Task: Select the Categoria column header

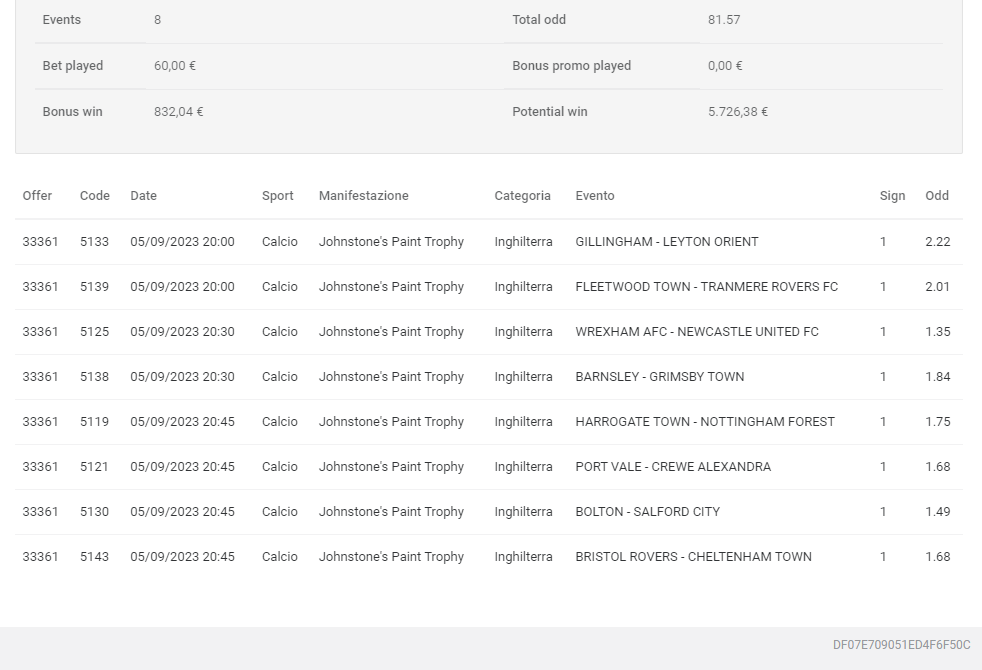Action: [522, 196]
